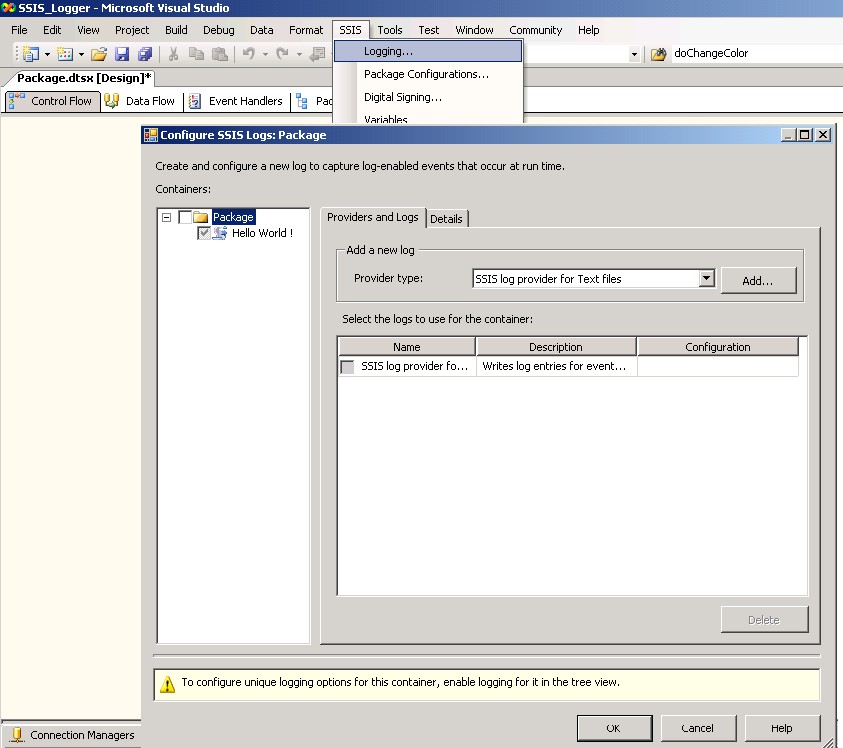
Task: Collapse the Package tree node
Action: (x=167, y=218)
